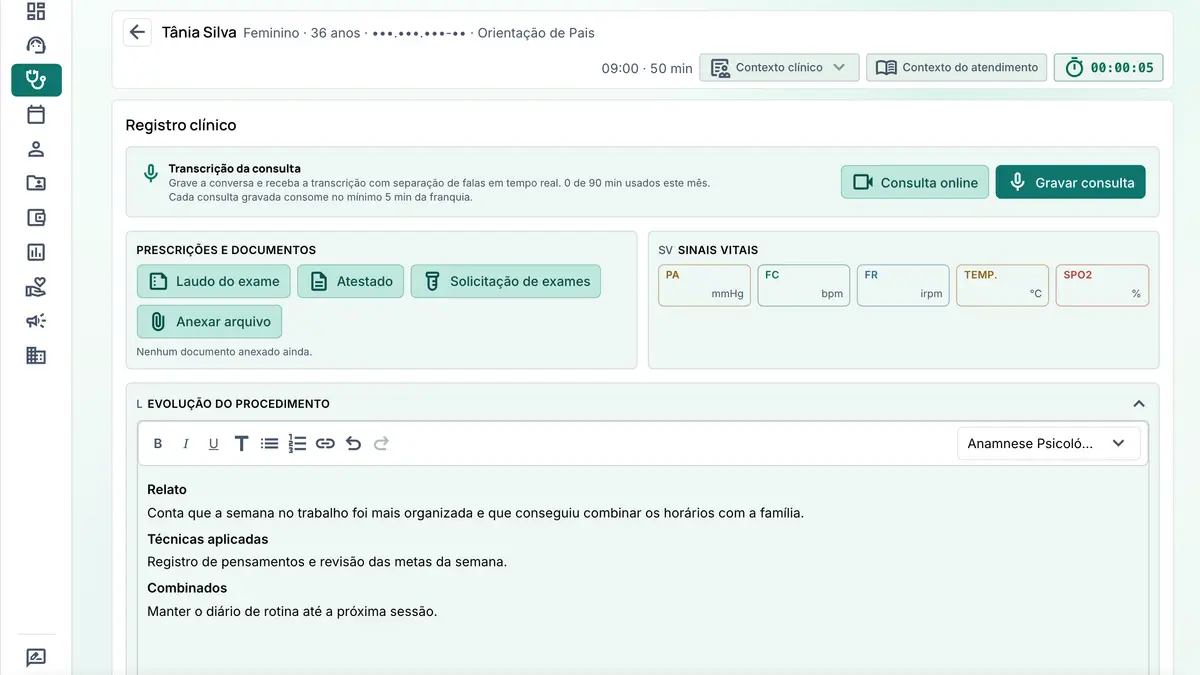Click Gravar consulta
1200x675 pixels.
1070,182
